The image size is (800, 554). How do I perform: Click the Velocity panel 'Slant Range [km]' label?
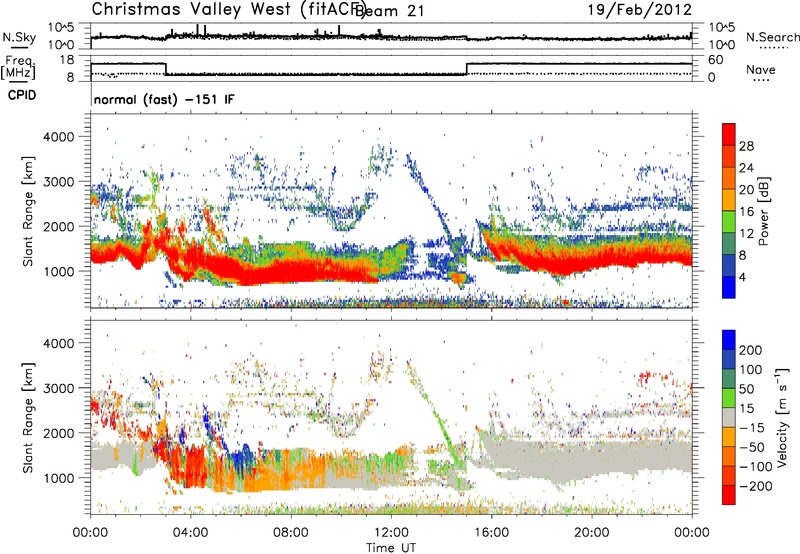[28, 417]
